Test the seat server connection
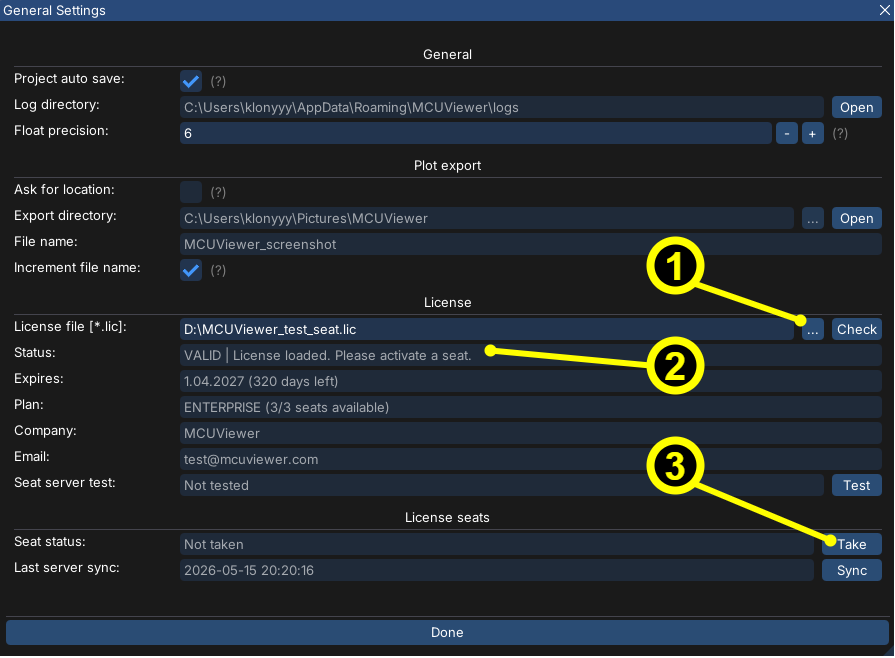The height and width of the screenshot is (658, 895). click(856, 486)
